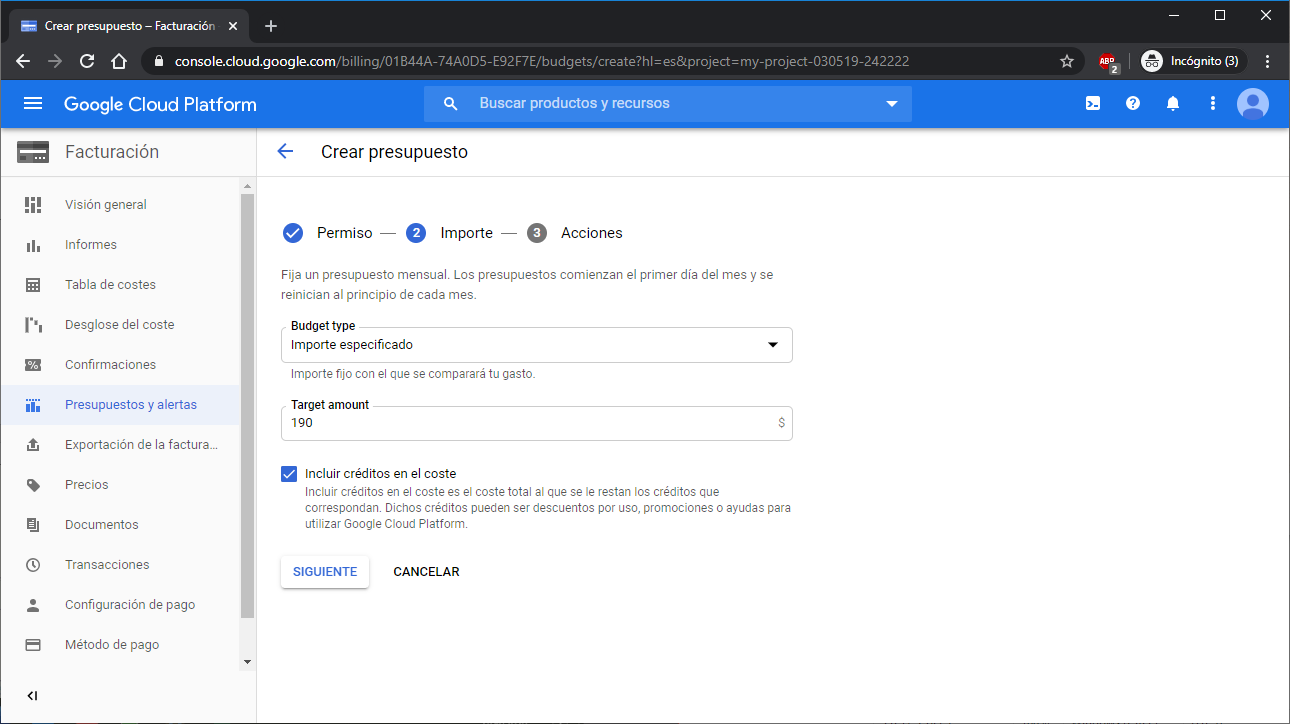The image size is (1290, 724).
Task: Open the help question mark icon
Action: click(x=1133, y=103)
